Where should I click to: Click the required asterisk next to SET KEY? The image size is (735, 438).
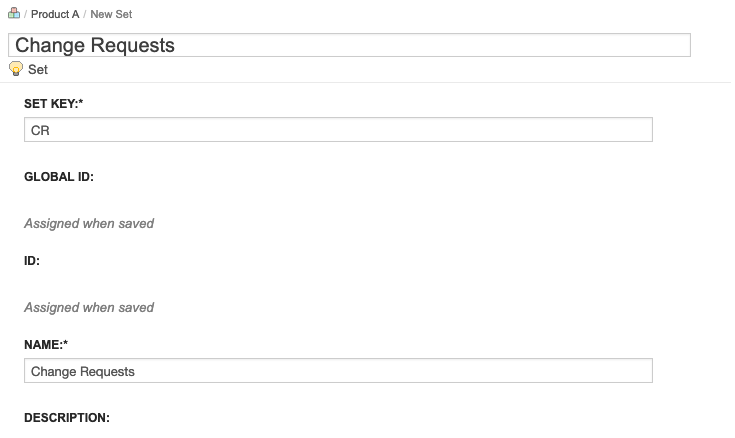[x=80, y=104]
